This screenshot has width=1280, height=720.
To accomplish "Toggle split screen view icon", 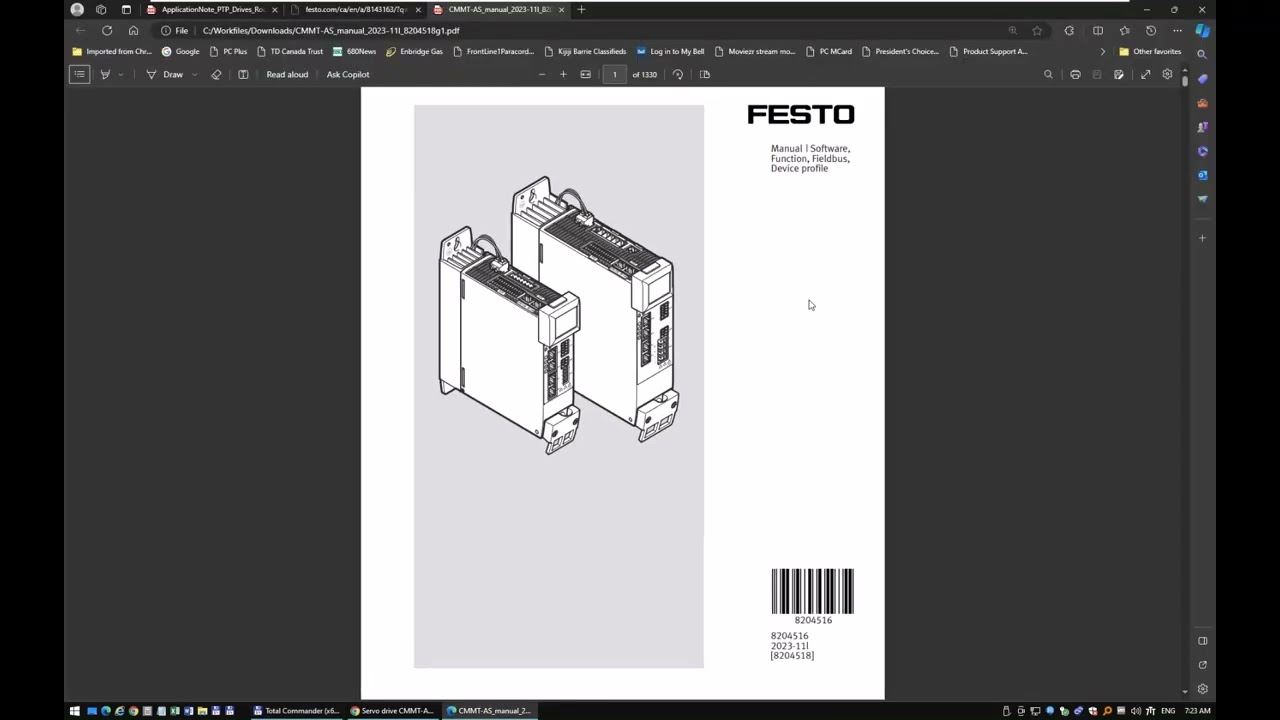I will click(x=1098, y=30).
